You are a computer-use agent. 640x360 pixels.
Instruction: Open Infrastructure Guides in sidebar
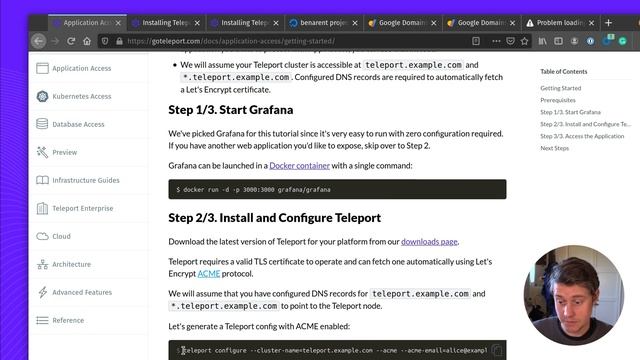coord(86,180)
